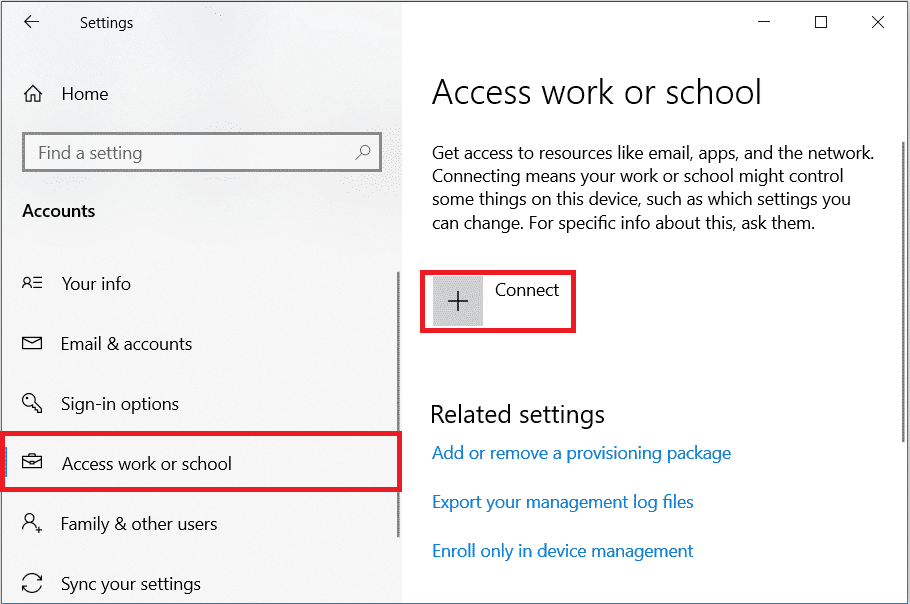Minimize the Settings window
The image size is (910, 604).
pyautogui.click(x=764, y=22)
